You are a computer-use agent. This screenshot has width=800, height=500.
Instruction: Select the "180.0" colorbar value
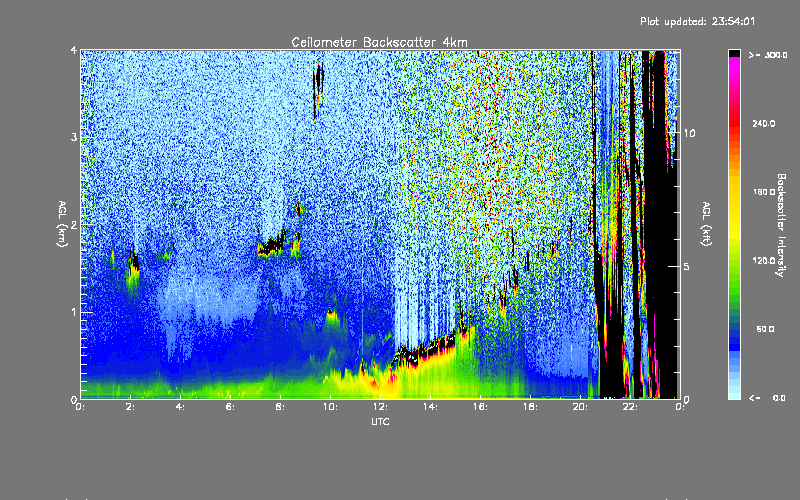coord(764,192)
